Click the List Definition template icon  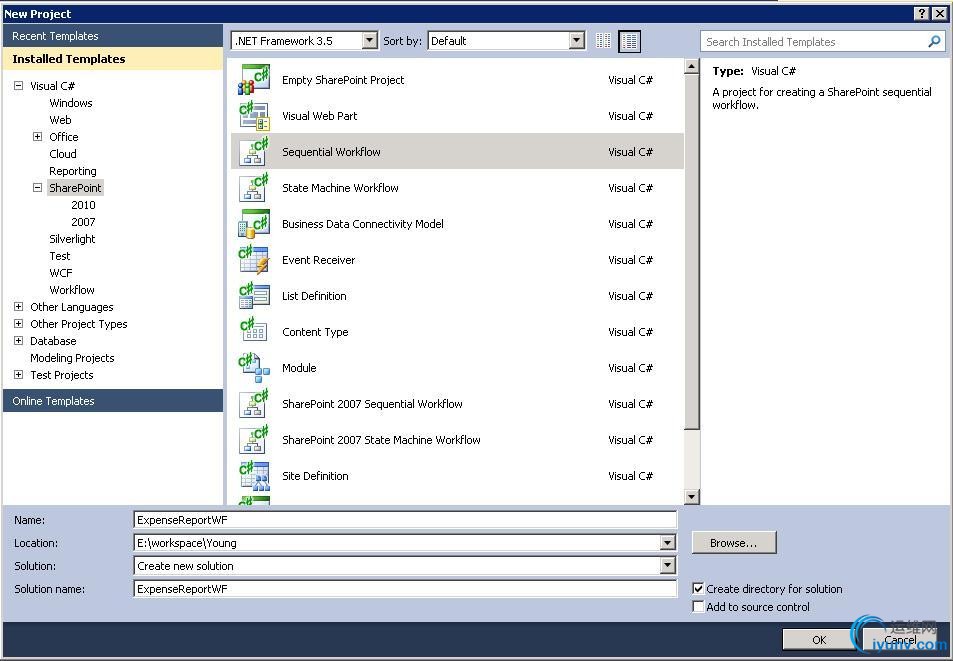coord(254,295)
